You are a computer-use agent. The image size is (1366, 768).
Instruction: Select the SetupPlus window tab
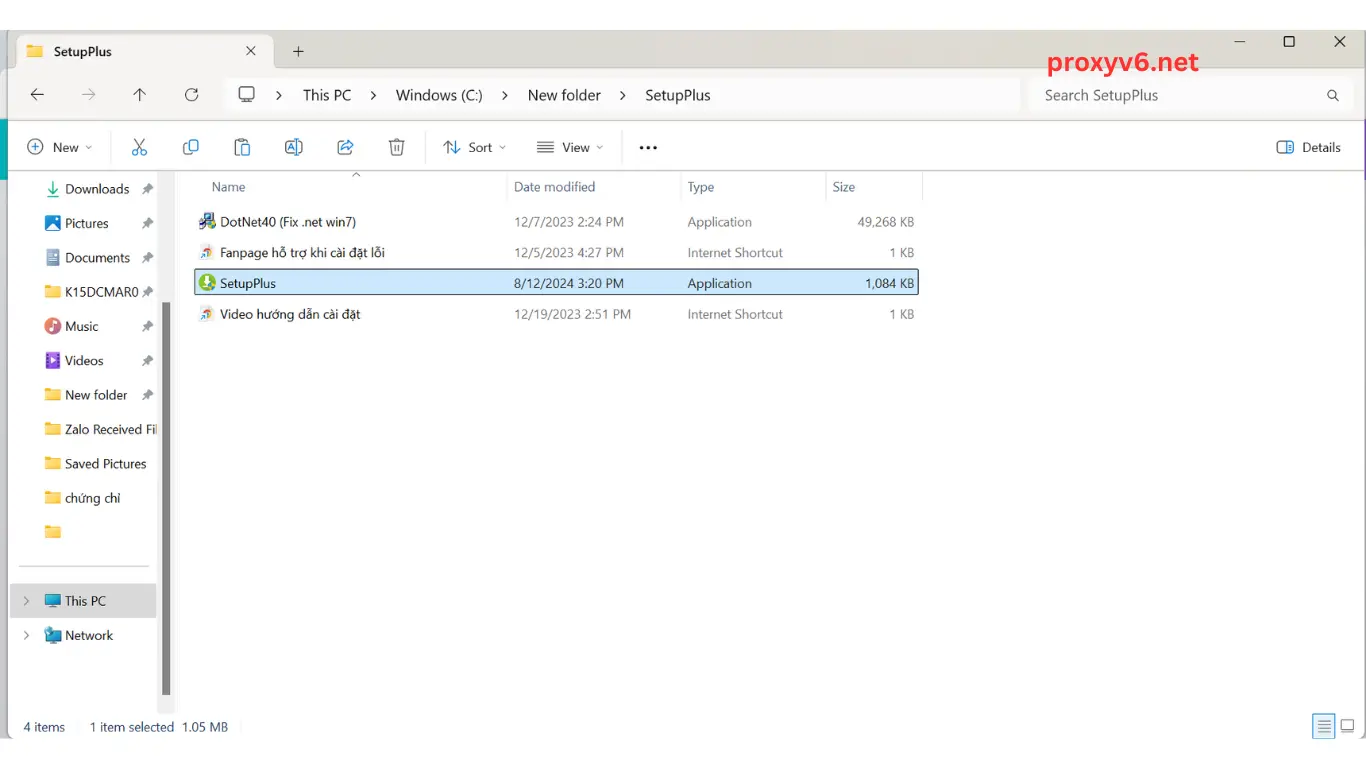[142, 51]
